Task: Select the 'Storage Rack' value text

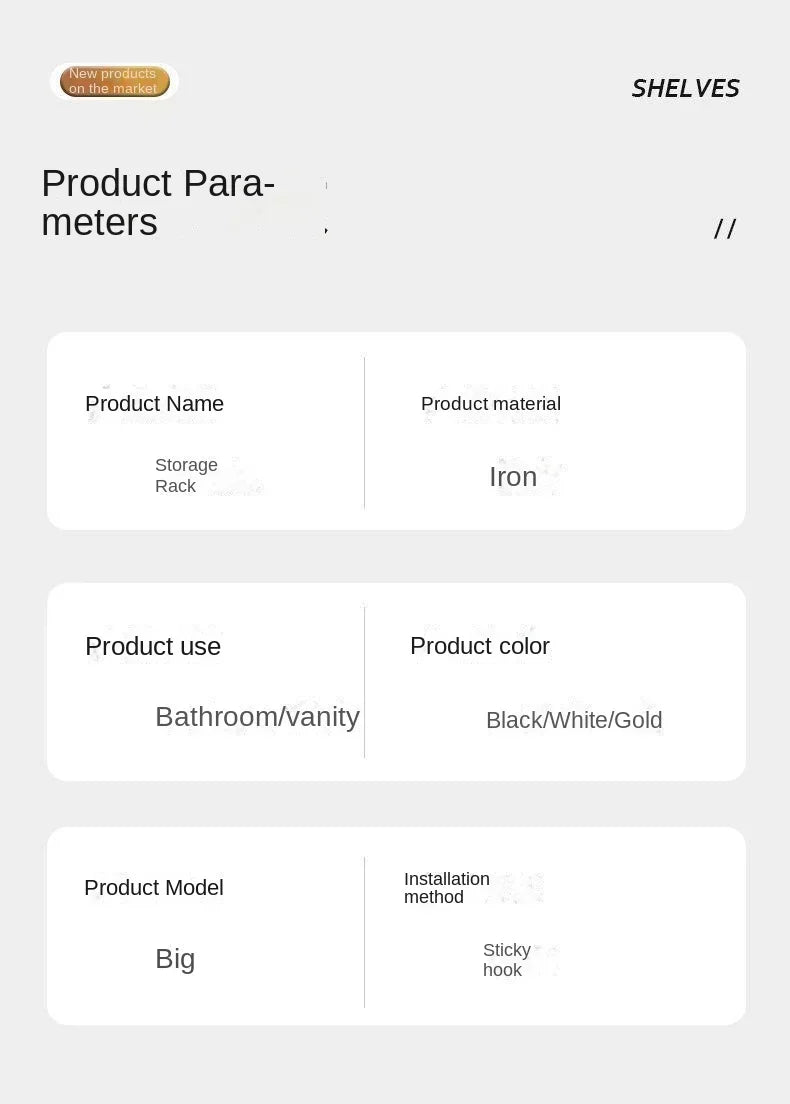Action: (186, 475)
